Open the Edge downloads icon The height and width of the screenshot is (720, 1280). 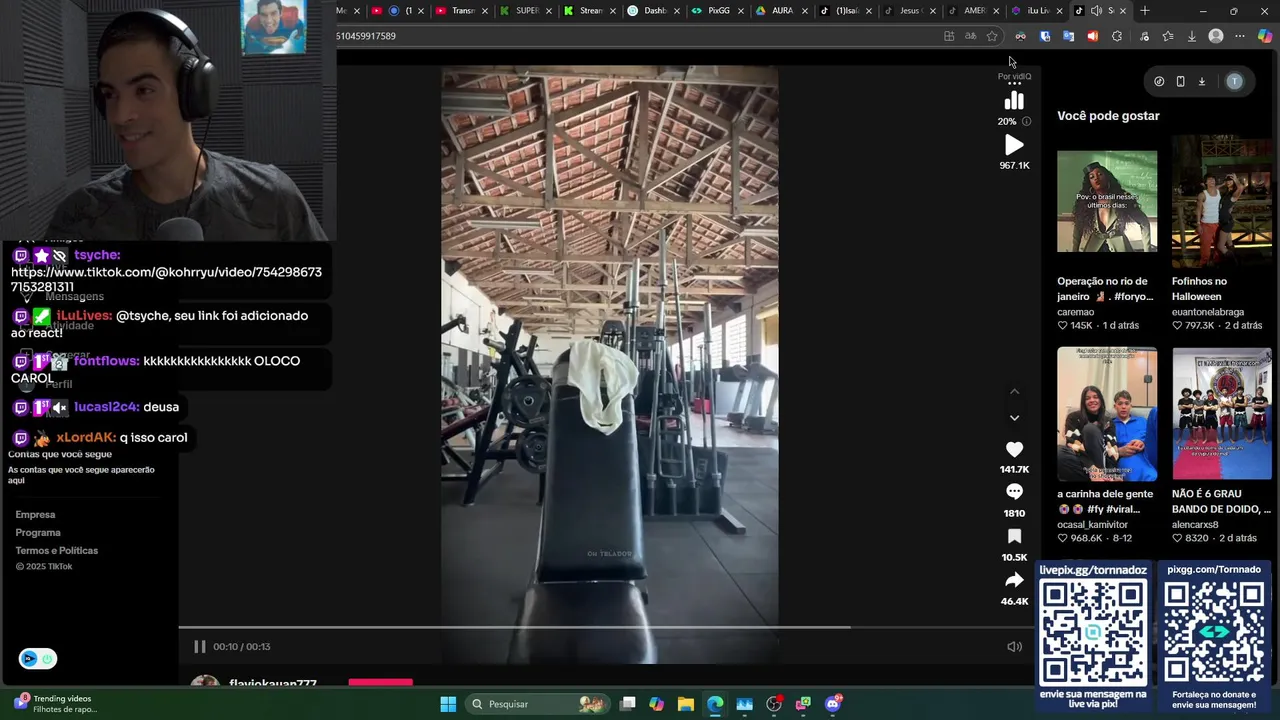tap(1192, 36)
